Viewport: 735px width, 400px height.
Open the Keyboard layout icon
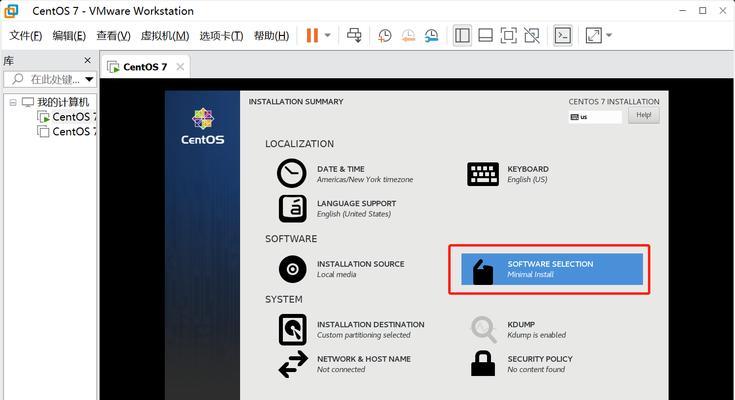pos(483,174)
